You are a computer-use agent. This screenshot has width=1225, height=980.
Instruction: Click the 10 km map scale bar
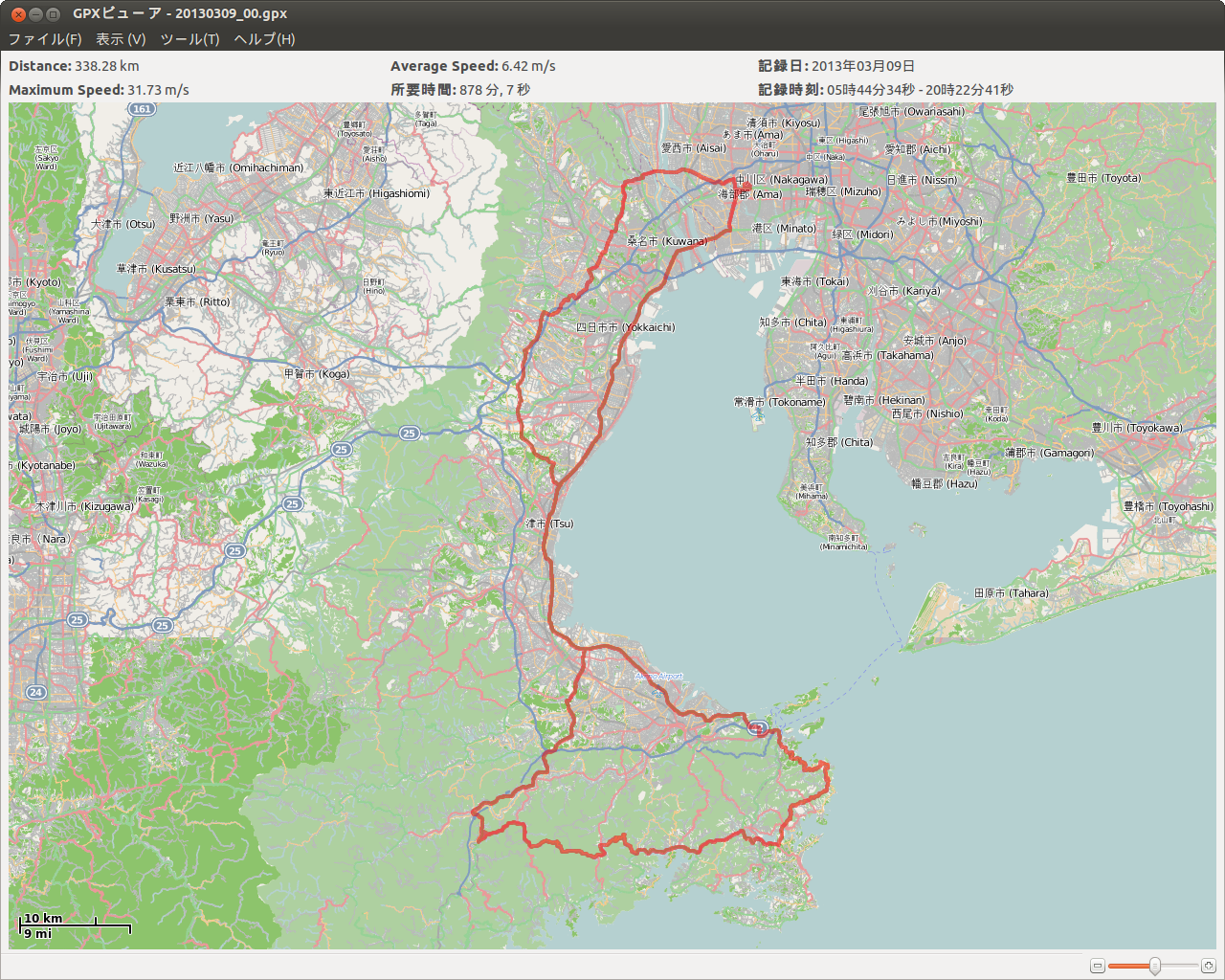click(x=75, y=925)
